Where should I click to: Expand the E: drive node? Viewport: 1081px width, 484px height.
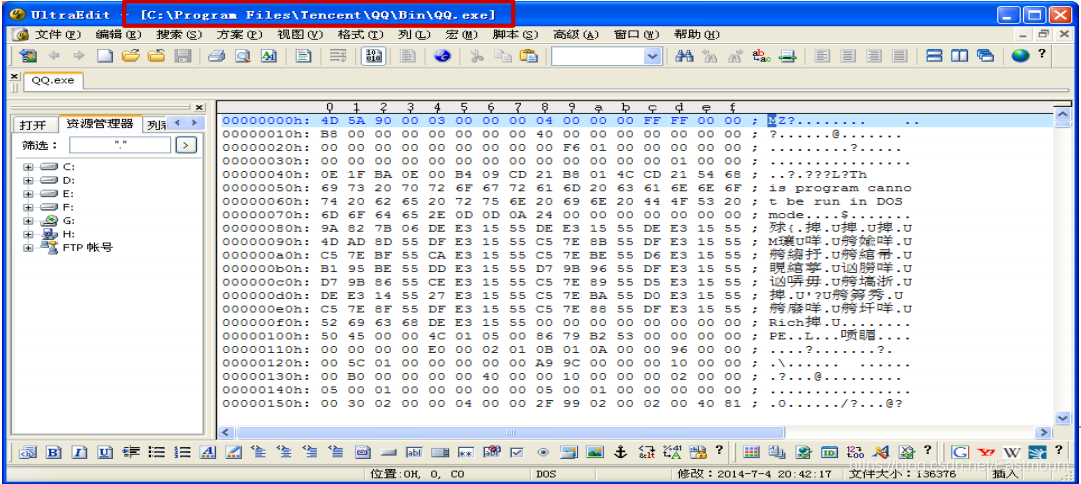28,194
